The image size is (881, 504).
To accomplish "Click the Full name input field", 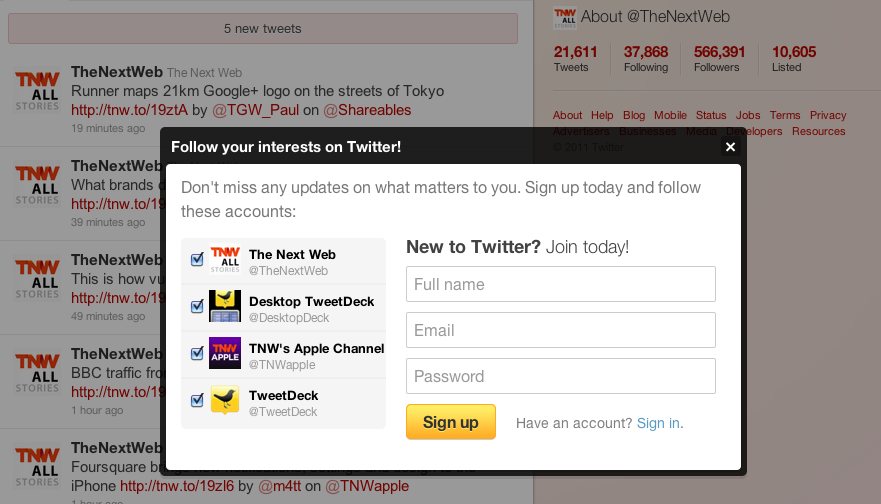I will point(560,284).
